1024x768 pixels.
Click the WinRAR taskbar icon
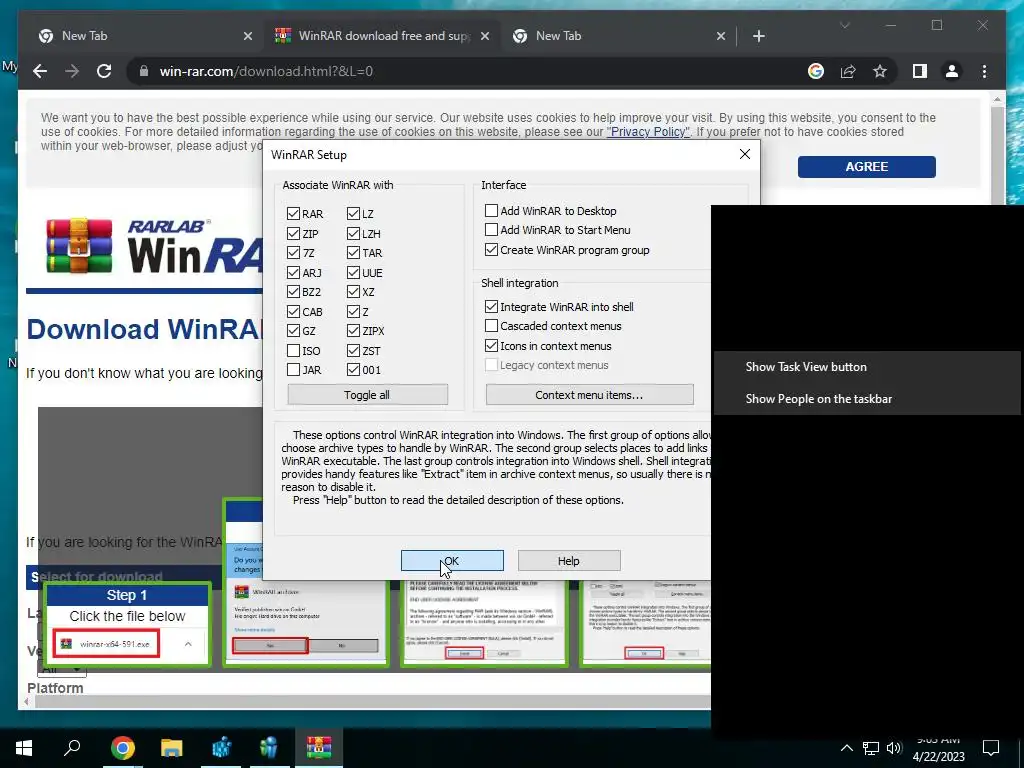(319, 748)
